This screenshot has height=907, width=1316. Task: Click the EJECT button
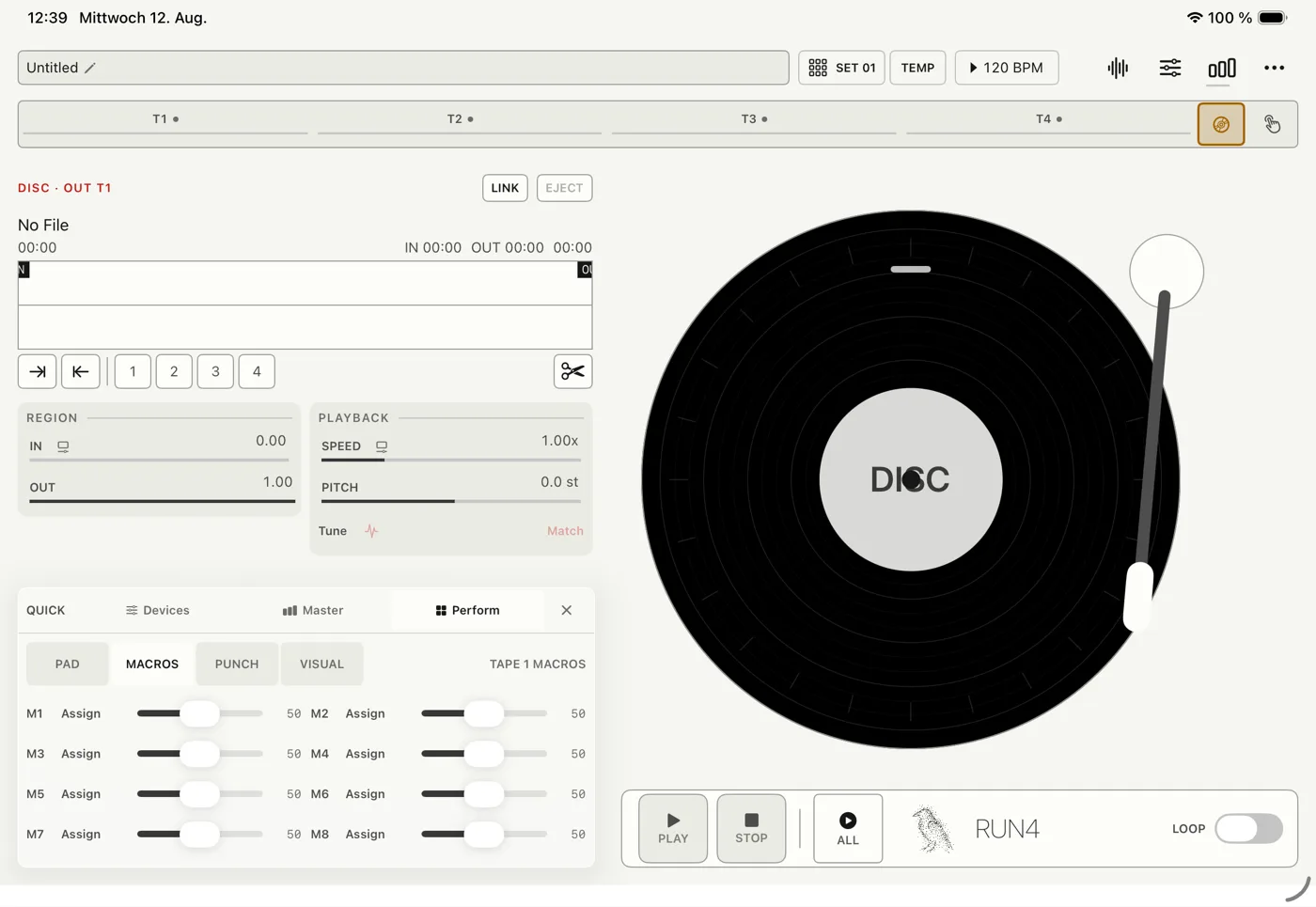(x=564, y=188)
